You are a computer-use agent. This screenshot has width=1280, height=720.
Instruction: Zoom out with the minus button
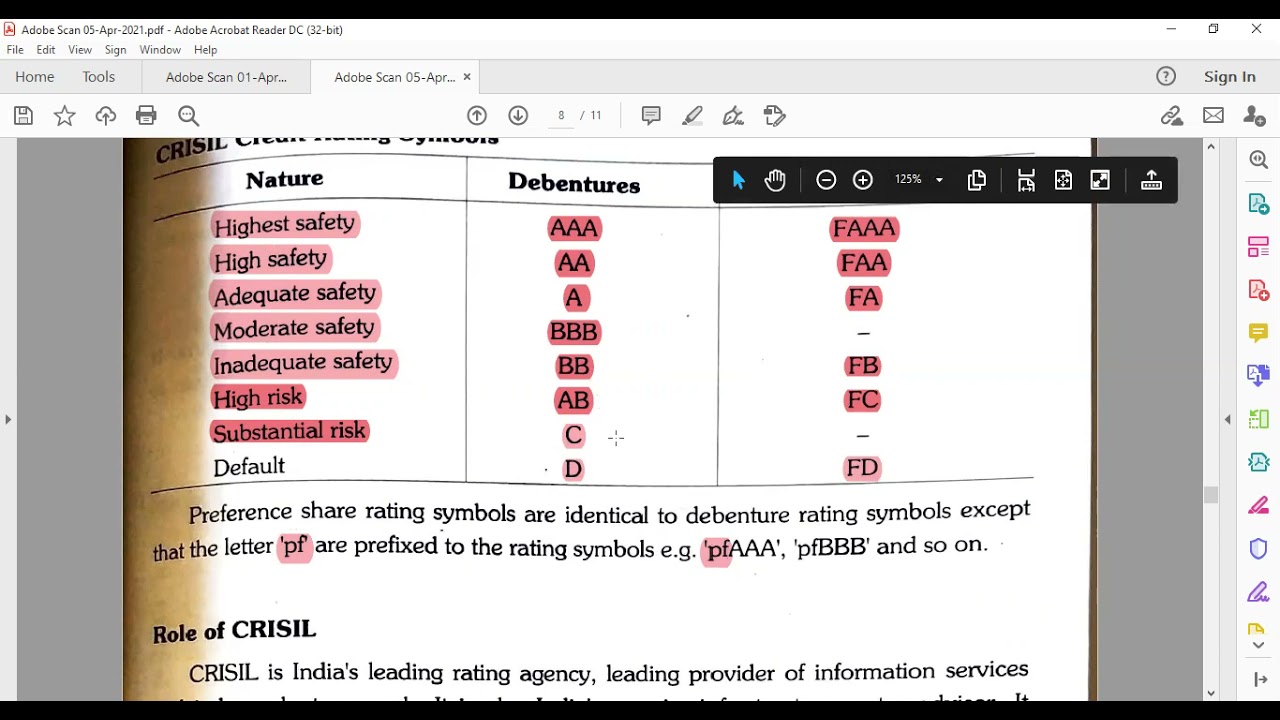[826, 180]
